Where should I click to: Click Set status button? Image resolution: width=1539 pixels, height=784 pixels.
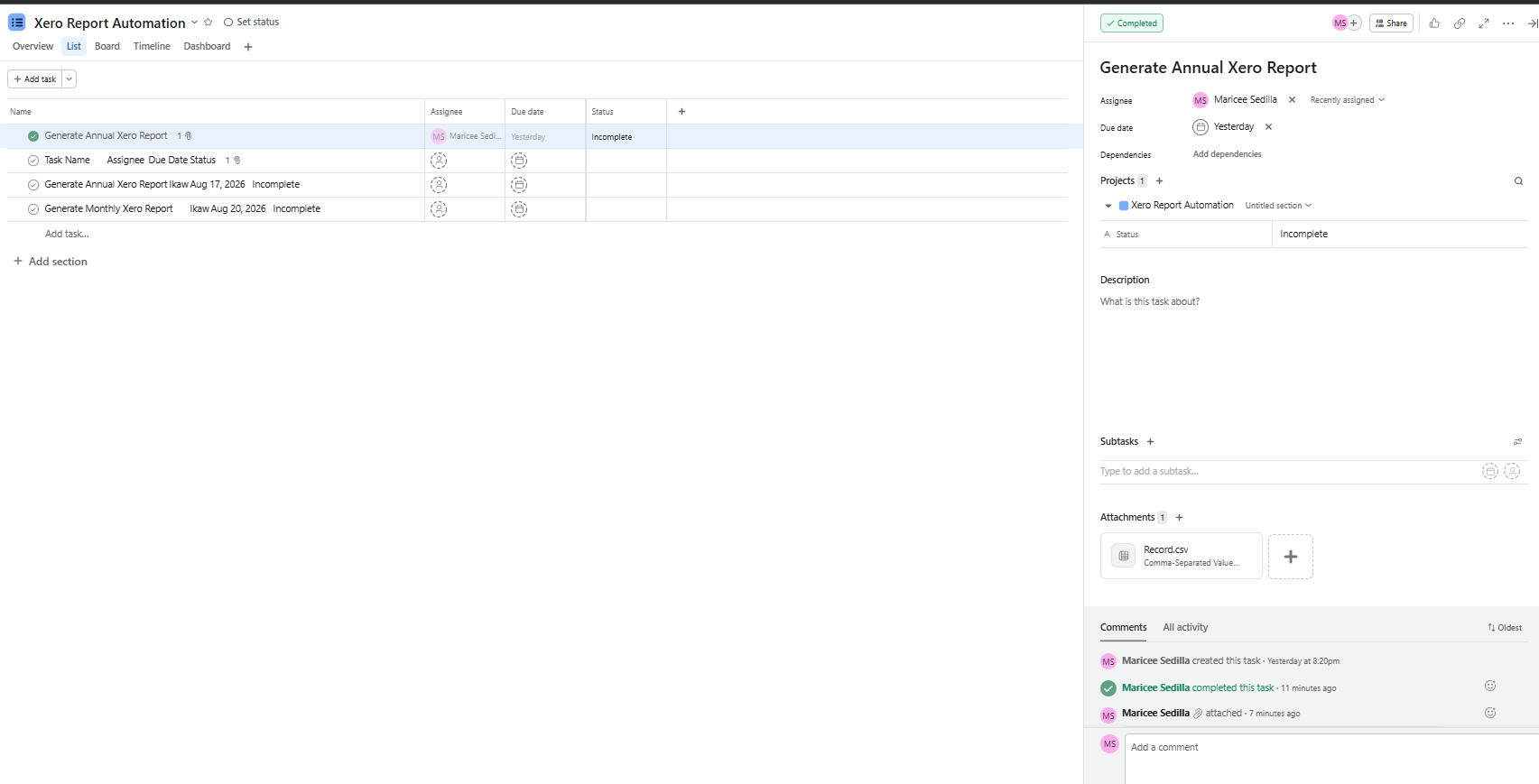(x=251, y=23)
